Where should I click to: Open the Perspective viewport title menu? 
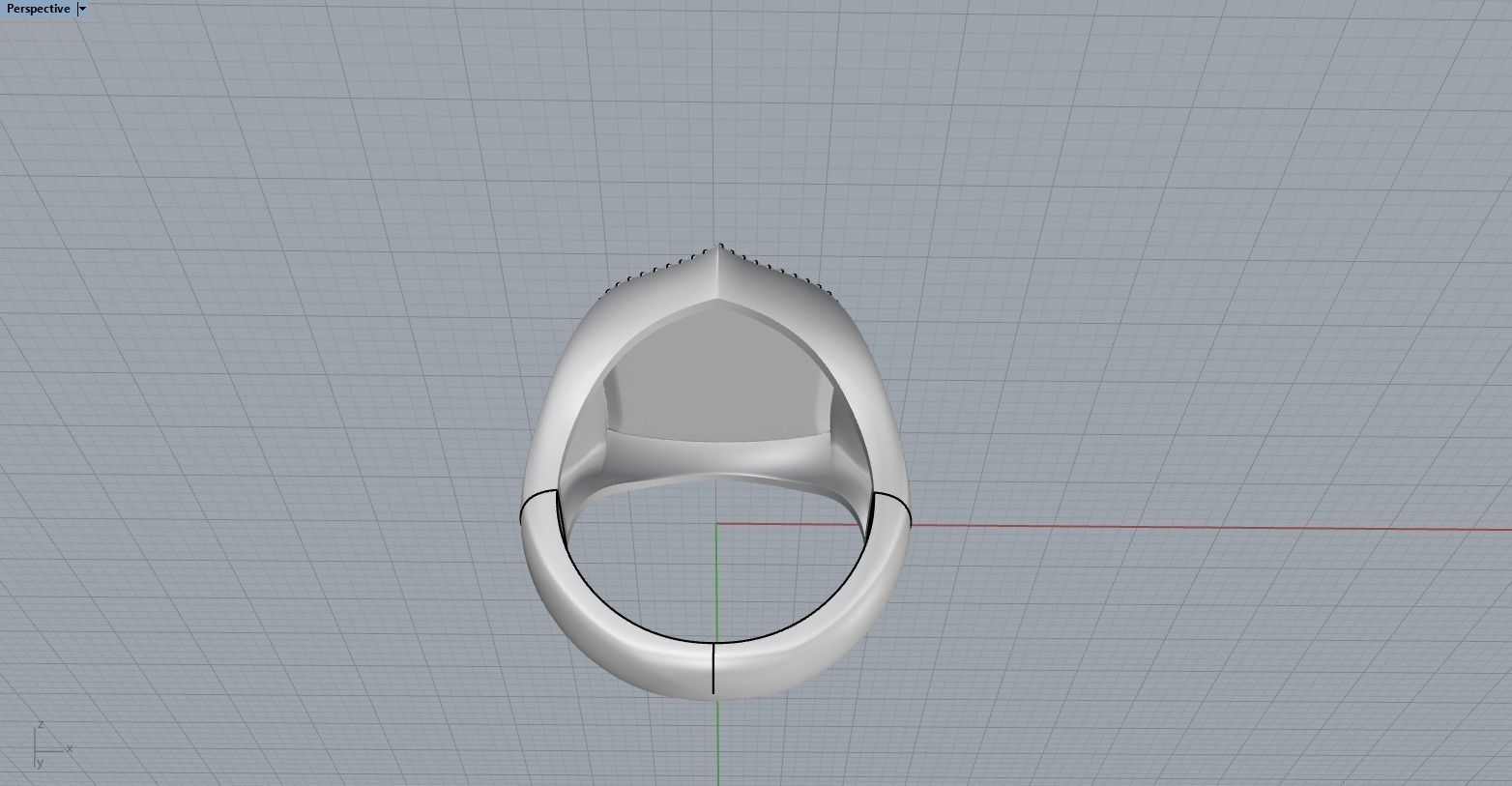(38, 9)
